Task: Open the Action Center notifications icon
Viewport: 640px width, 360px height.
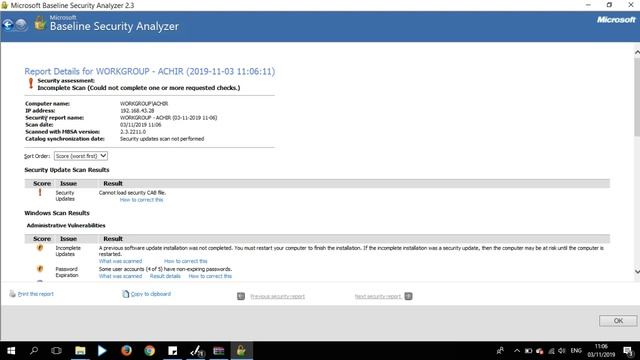Action: pyautogui.click(x=628, y=351)
